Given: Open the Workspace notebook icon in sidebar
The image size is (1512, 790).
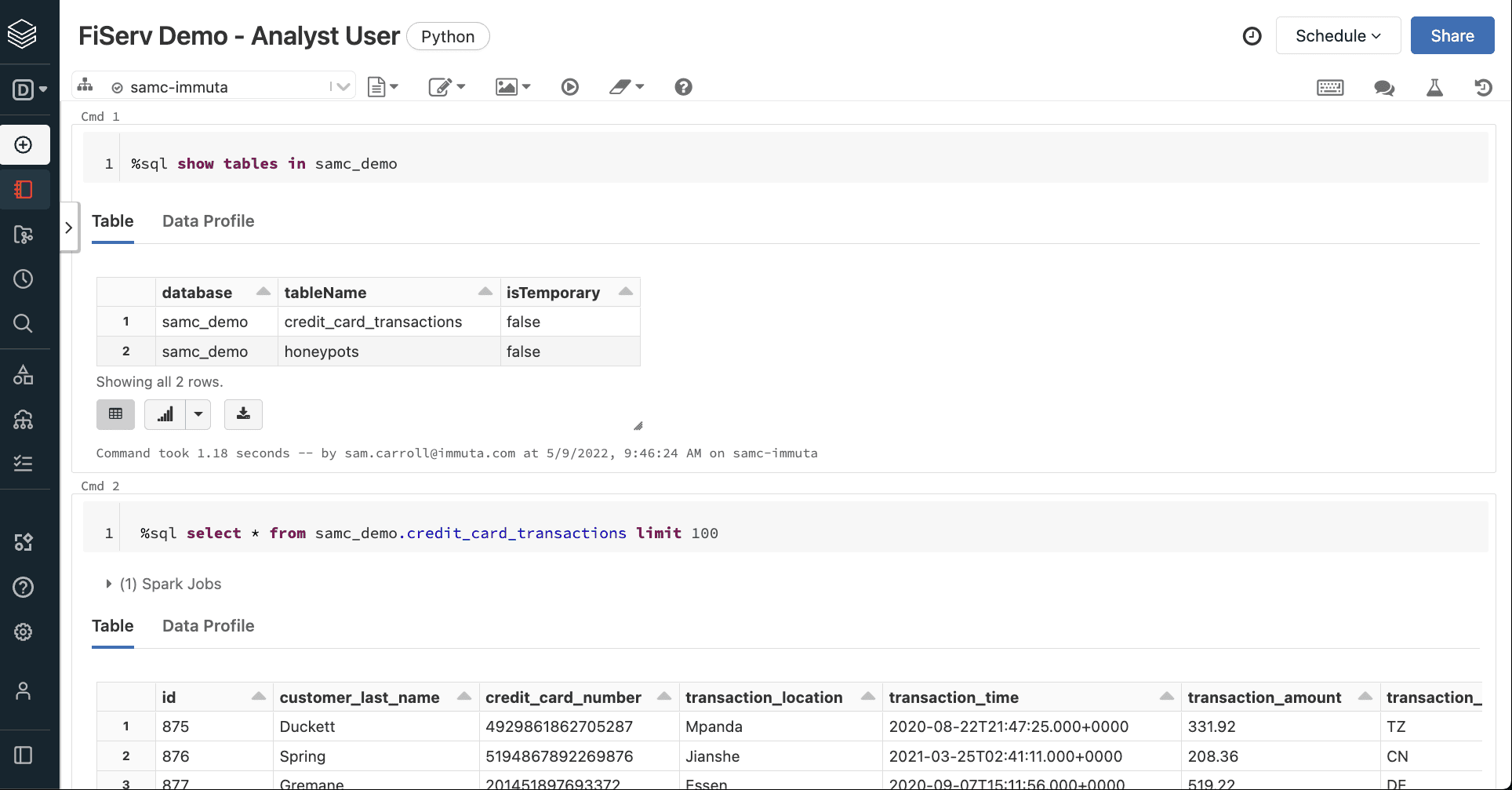Looking at the screenshot, I should [x=24, y=190].
